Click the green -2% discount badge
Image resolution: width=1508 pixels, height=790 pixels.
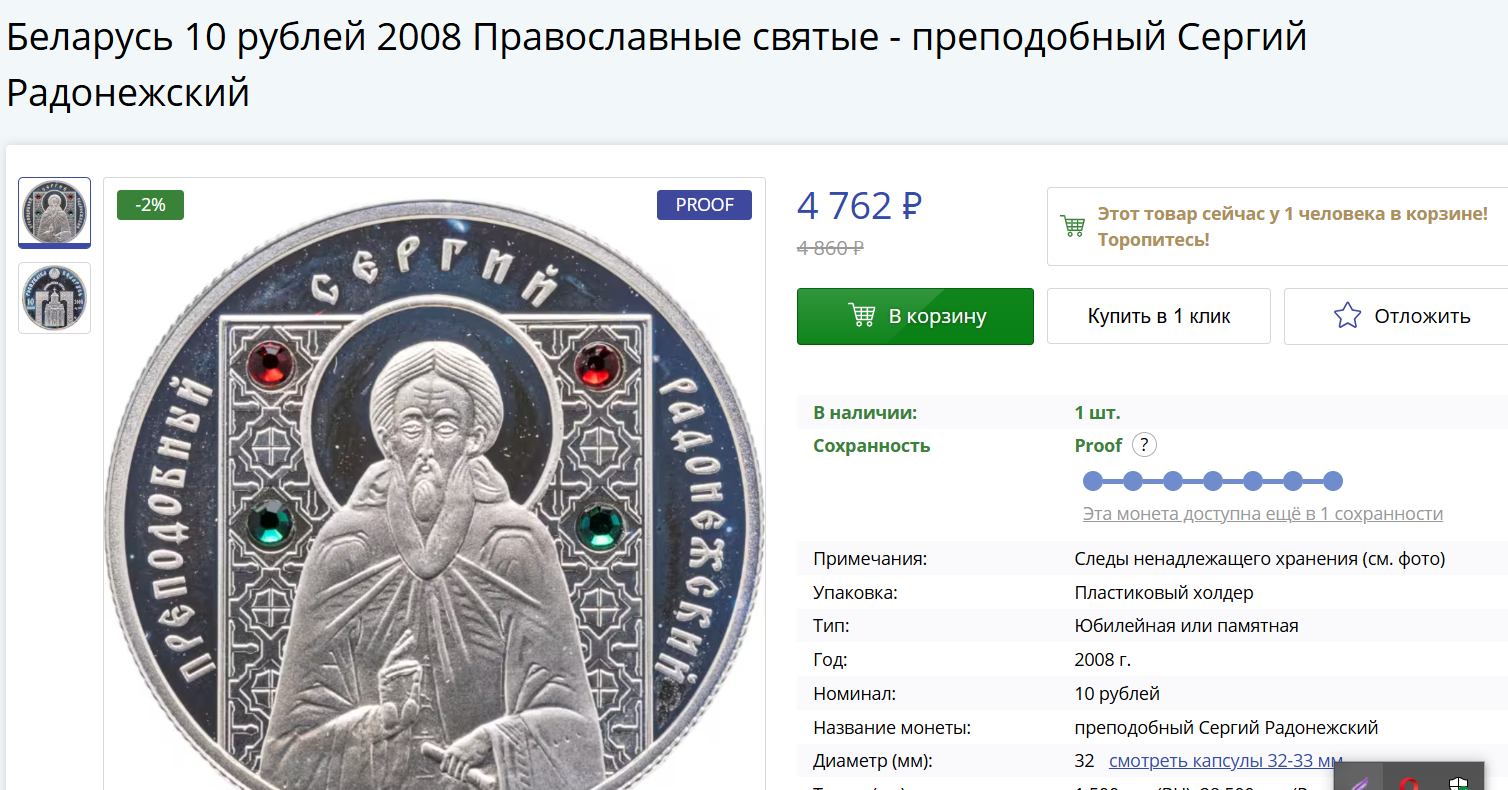(150, 205)
